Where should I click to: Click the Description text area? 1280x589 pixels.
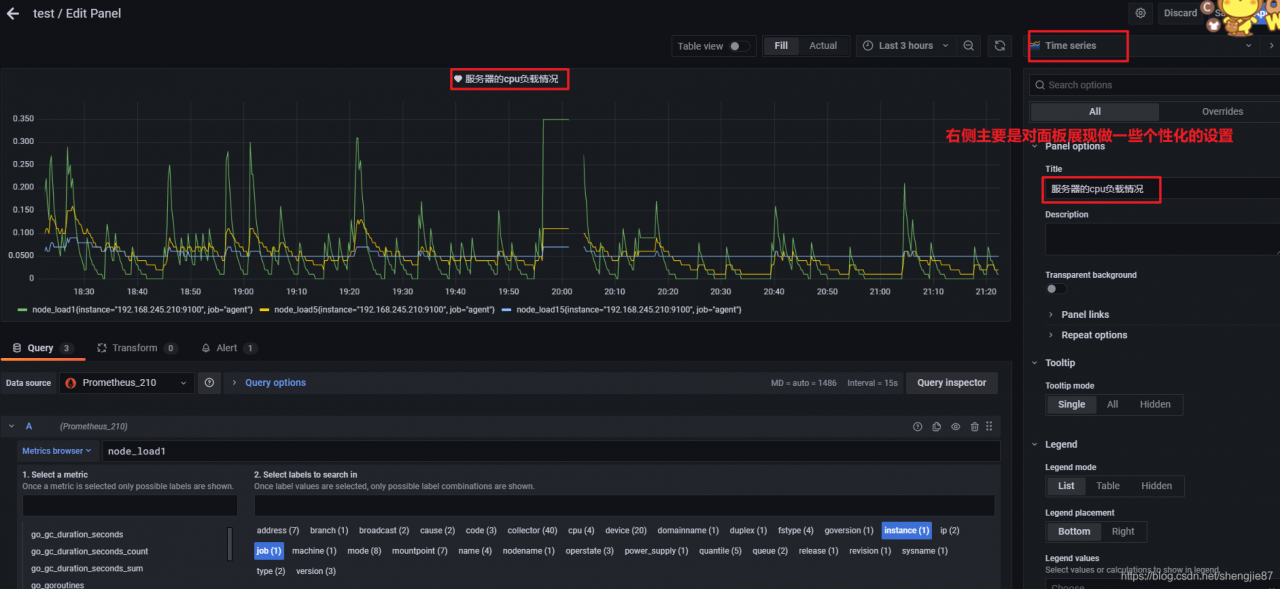click(1162, 239)
